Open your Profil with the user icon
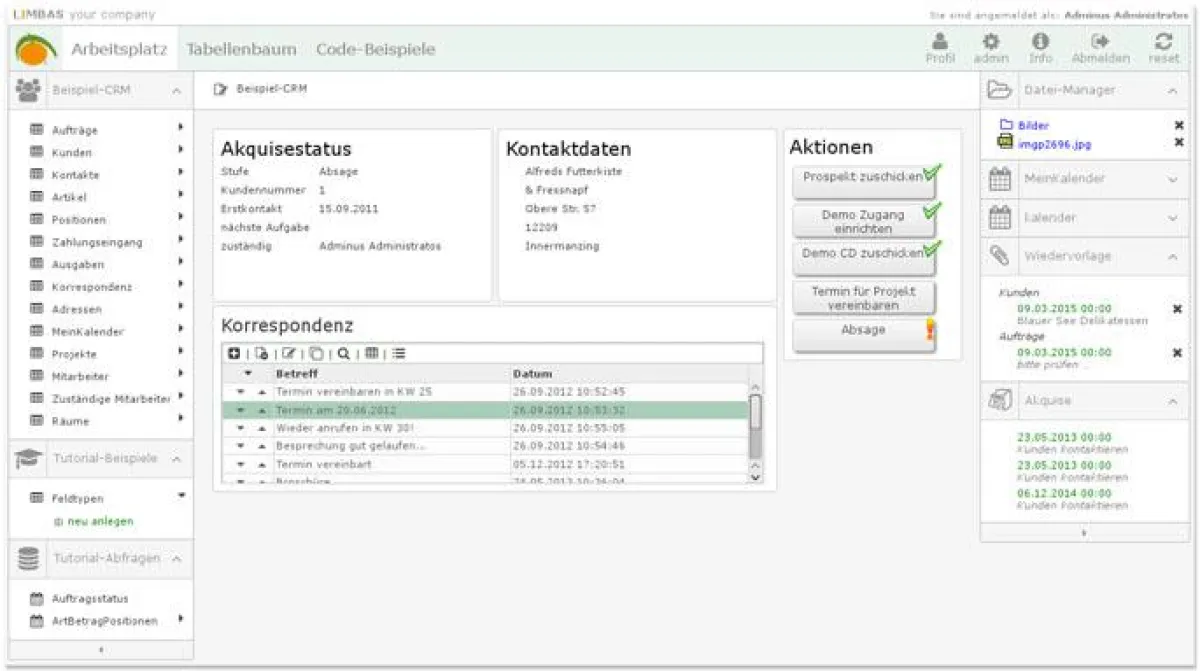The height and width of the screenshot is (671, 1200). 938,45
